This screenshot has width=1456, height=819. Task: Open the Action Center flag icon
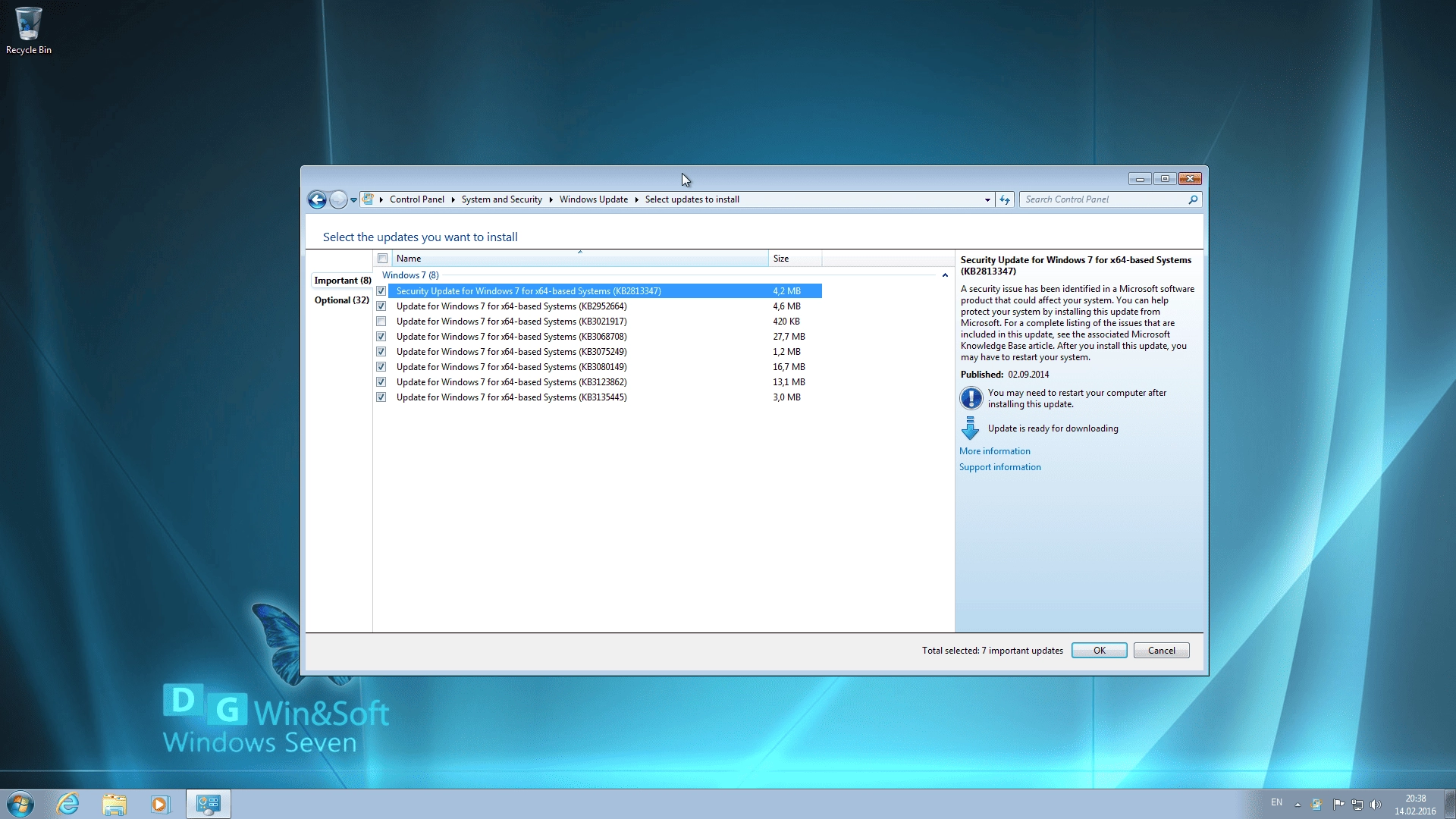(x=1338, y=805)
